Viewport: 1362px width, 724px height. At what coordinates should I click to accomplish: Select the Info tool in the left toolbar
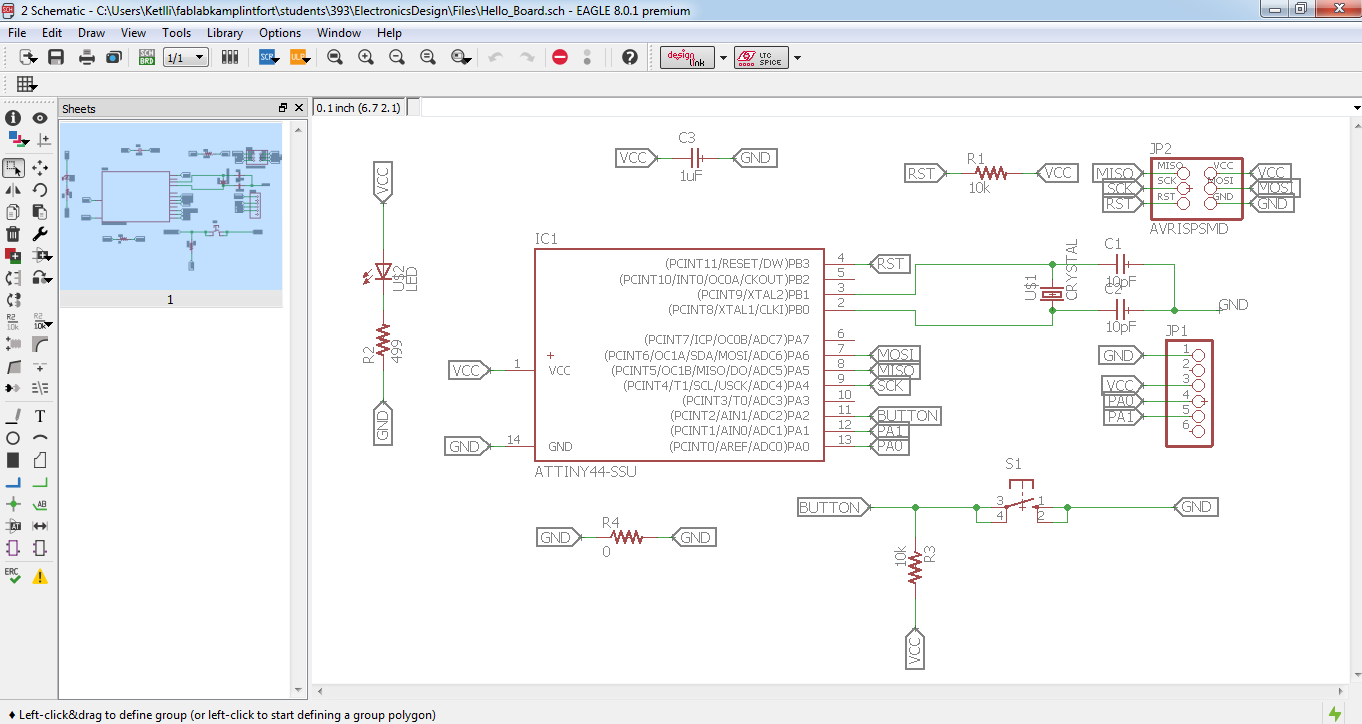[13, 118]
